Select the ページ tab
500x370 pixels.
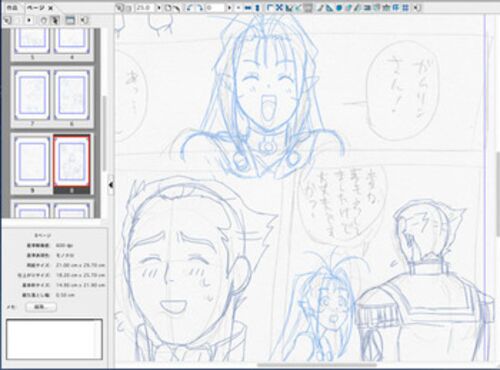coord(35,8)
